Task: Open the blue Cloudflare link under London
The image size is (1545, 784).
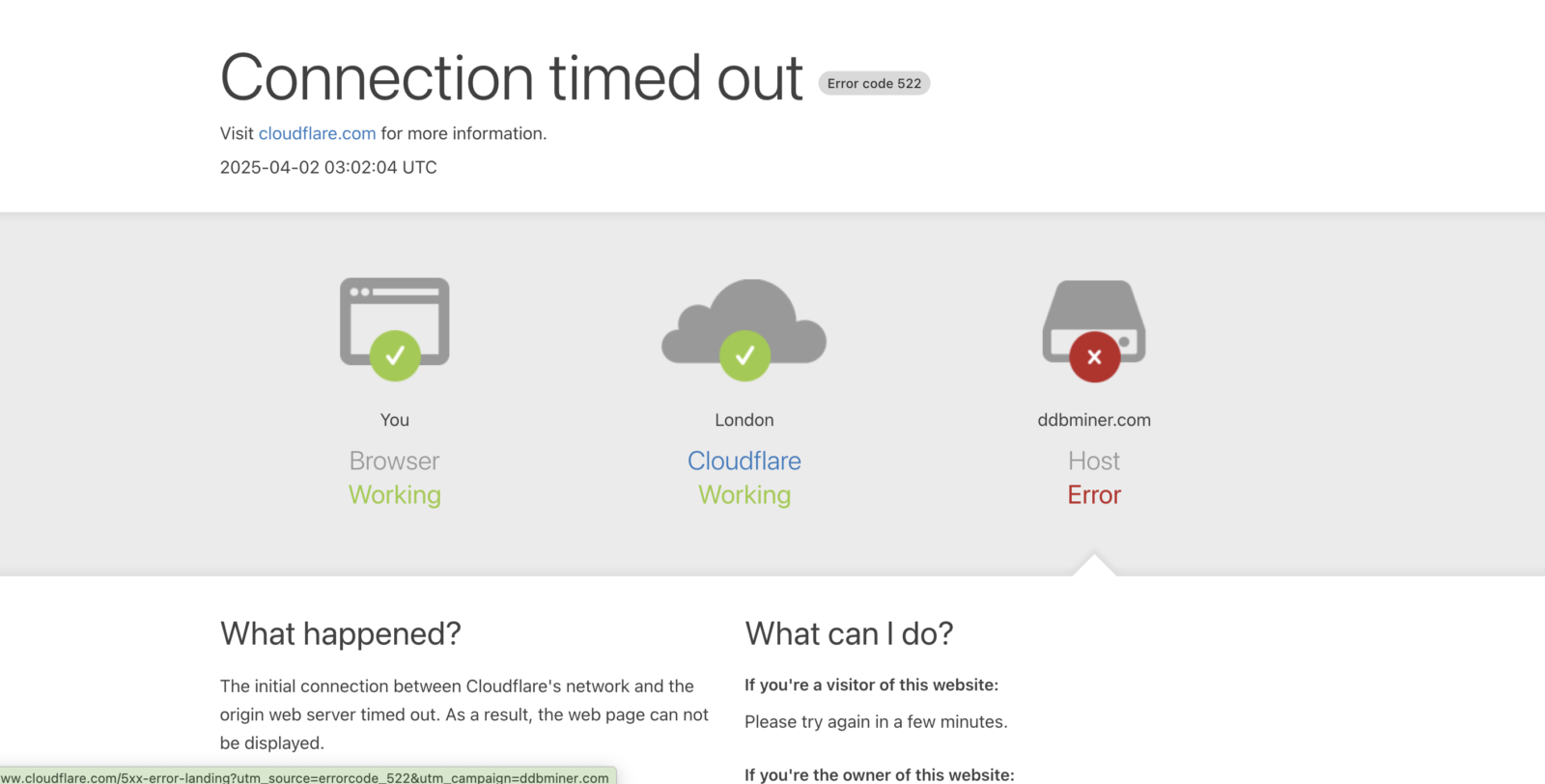Action: [744, 461]
